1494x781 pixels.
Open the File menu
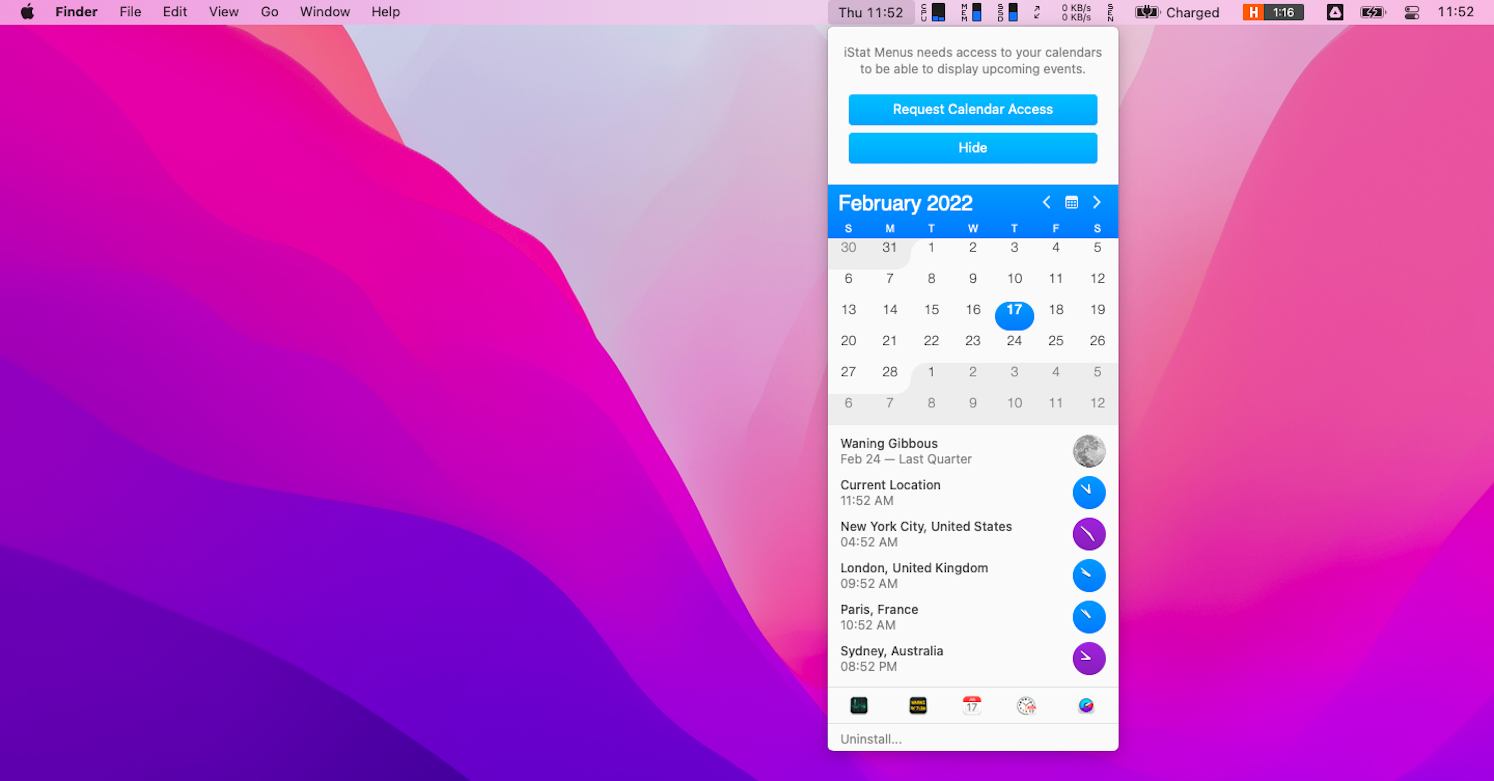point(130,12)
